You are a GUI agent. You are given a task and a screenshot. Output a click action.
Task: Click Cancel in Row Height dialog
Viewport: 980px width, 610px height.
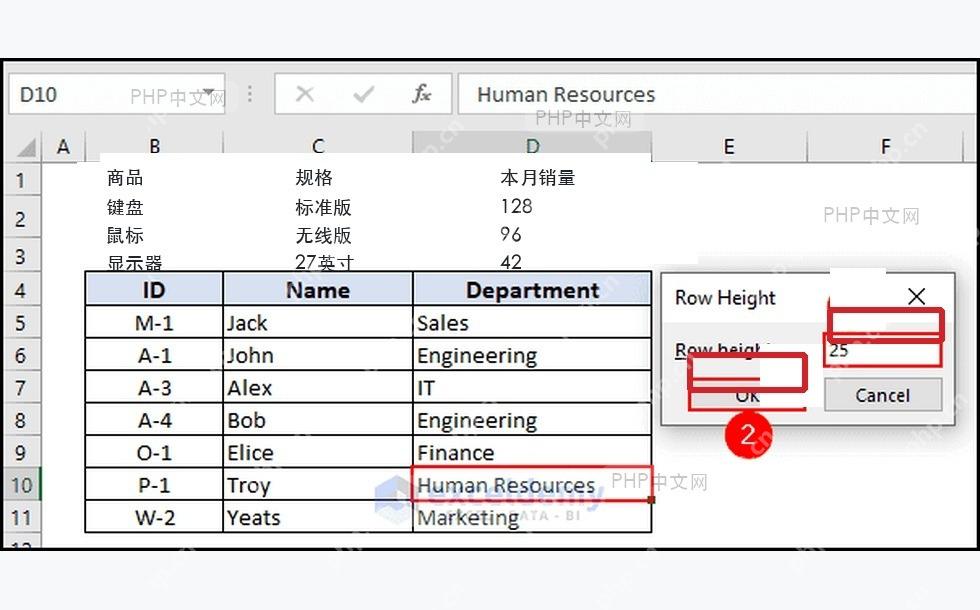(x=882, y=395)
